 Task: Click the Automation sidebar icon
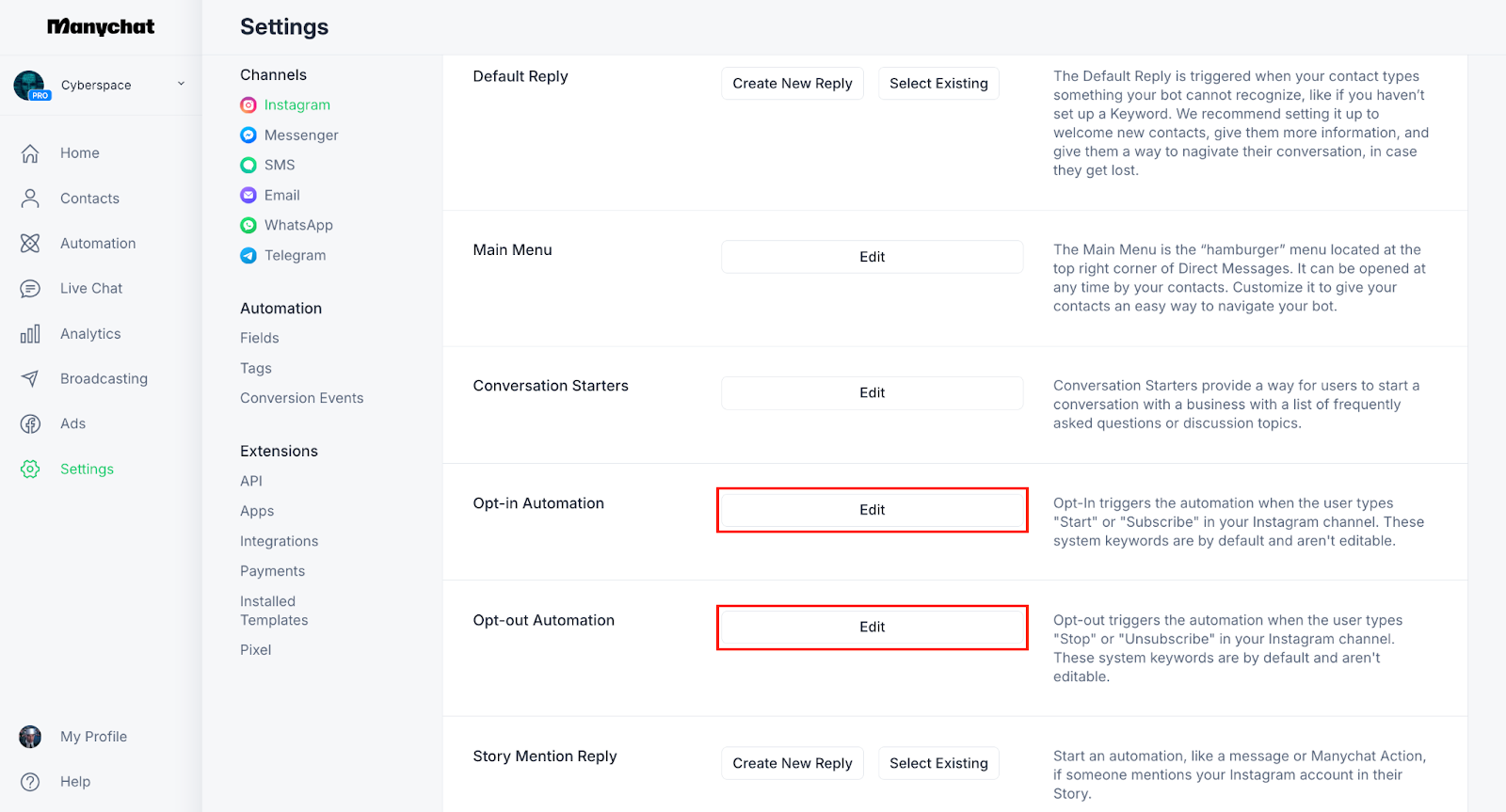(30, 244)
